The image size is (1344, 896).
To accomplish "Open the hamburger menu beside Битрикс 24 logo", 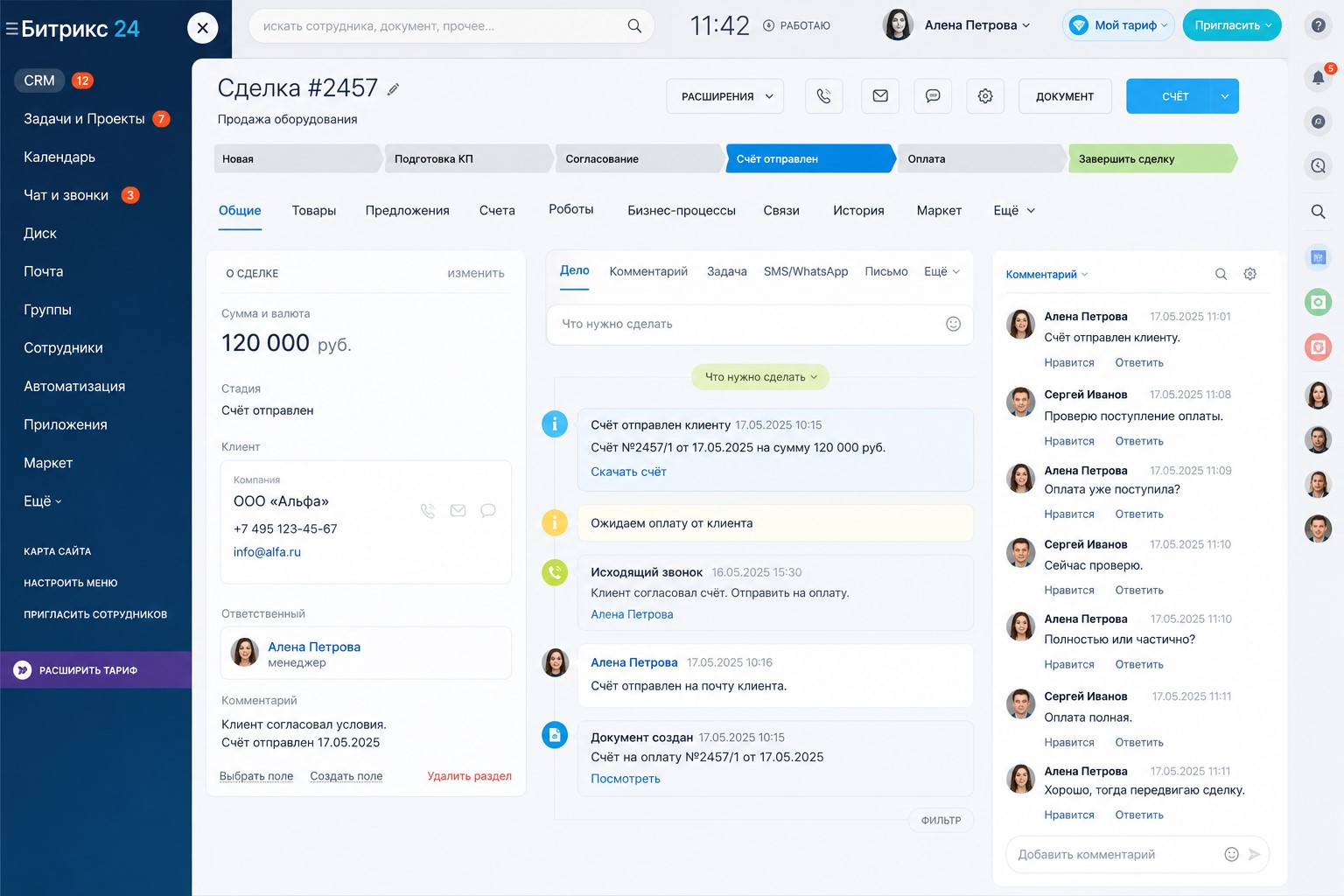I will [x=11, y=29].
